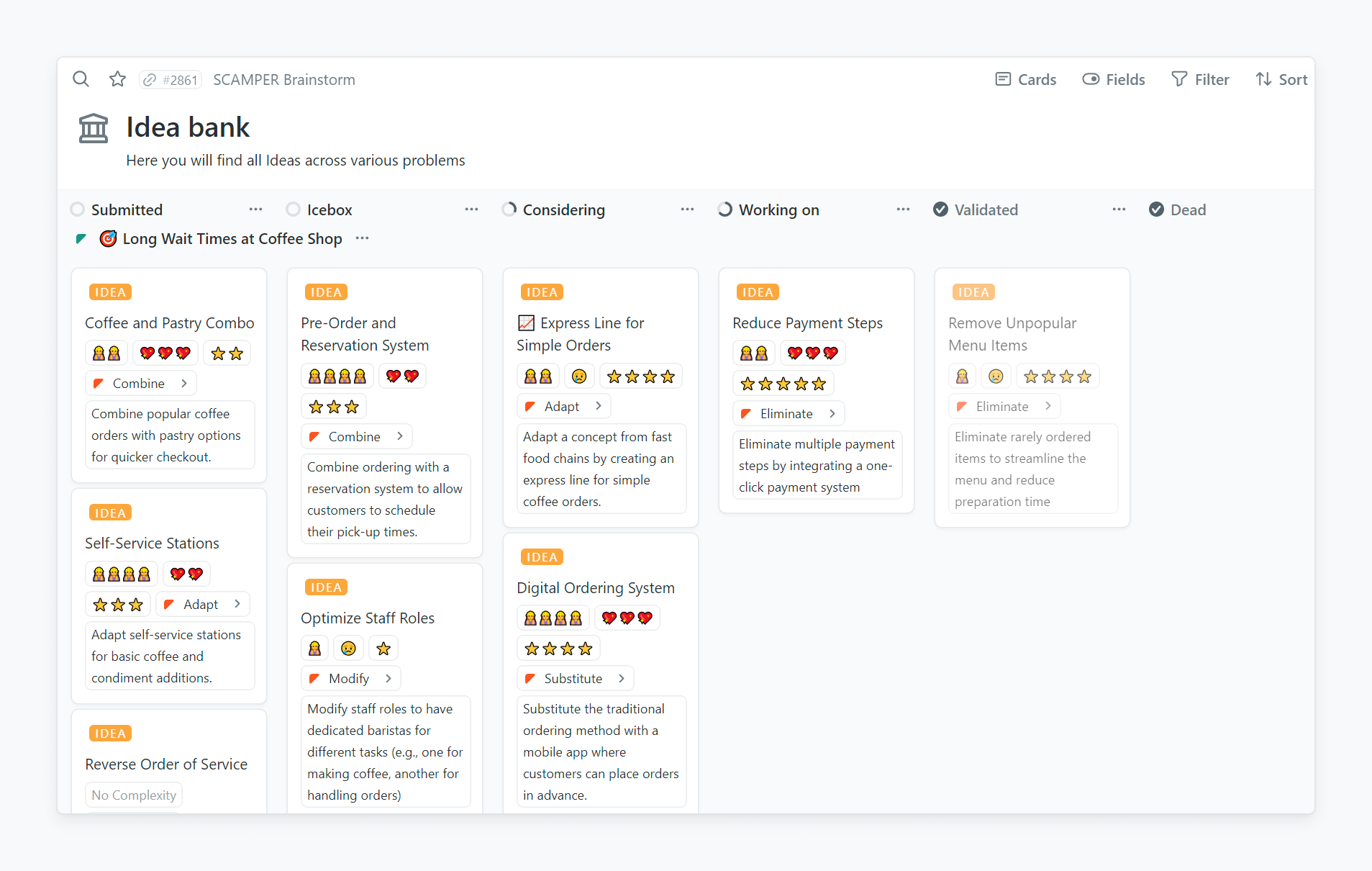Click the Submitted column status circle
Viewport: 1372px width, 871px height.
click(78, 209)
